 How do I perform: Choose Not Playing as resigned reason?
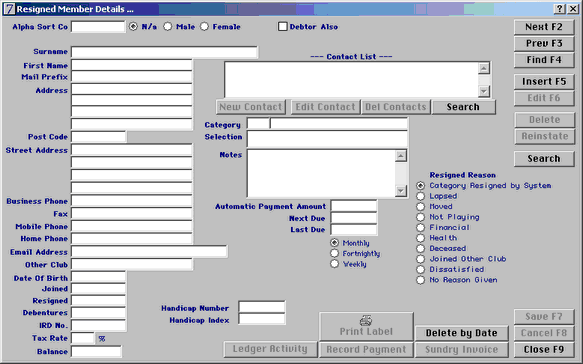(421, 217)
